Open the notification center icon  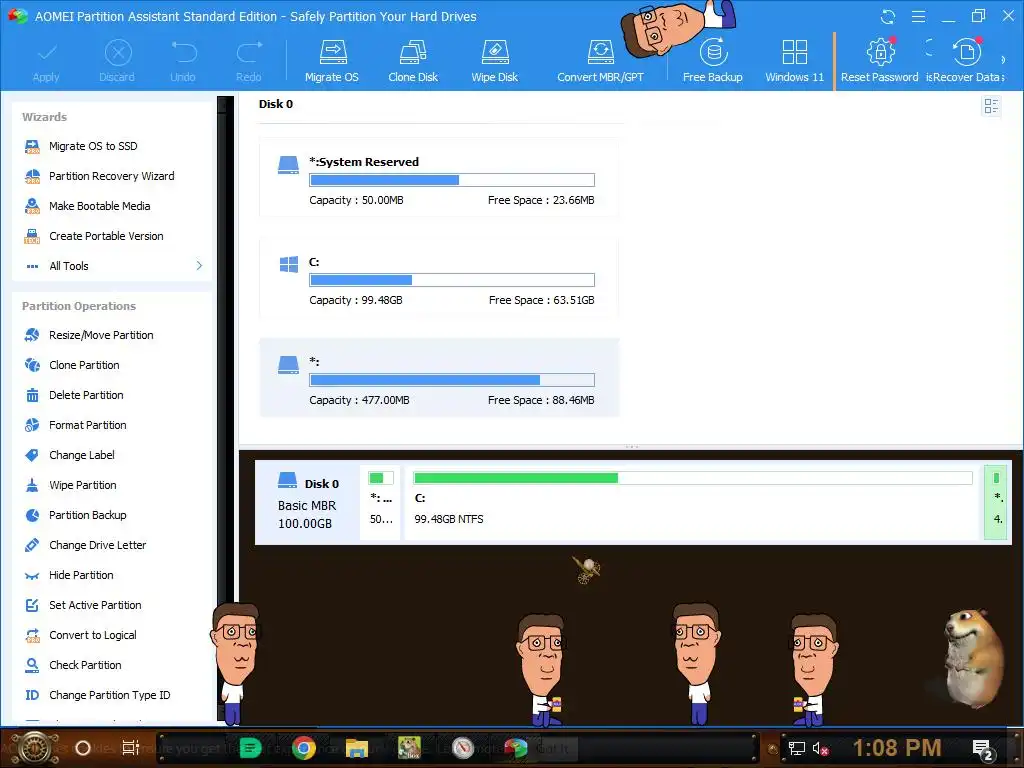pyautogui.click(x=983, y=749)
